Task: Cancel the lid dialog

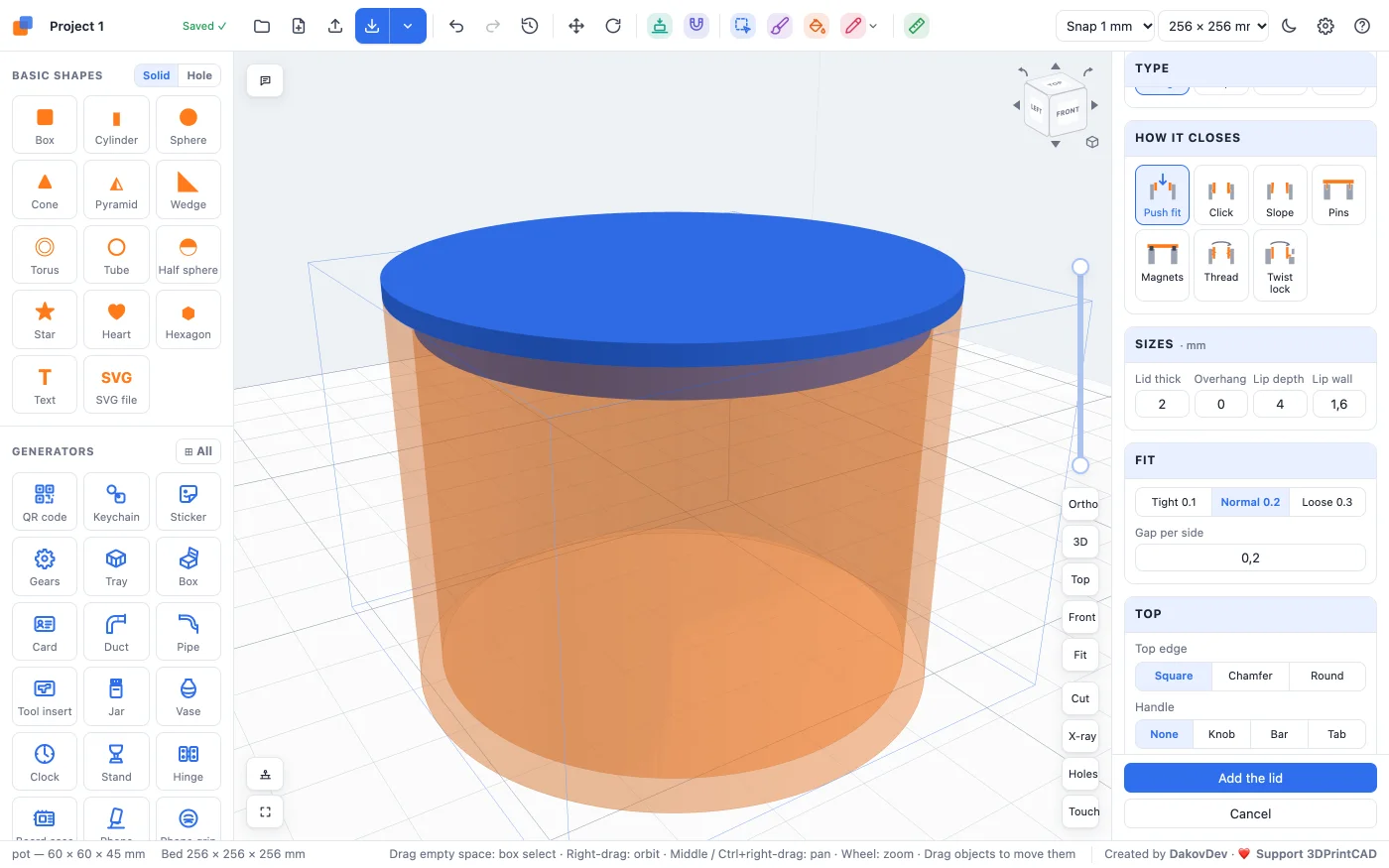Action: coord(1250,813)
